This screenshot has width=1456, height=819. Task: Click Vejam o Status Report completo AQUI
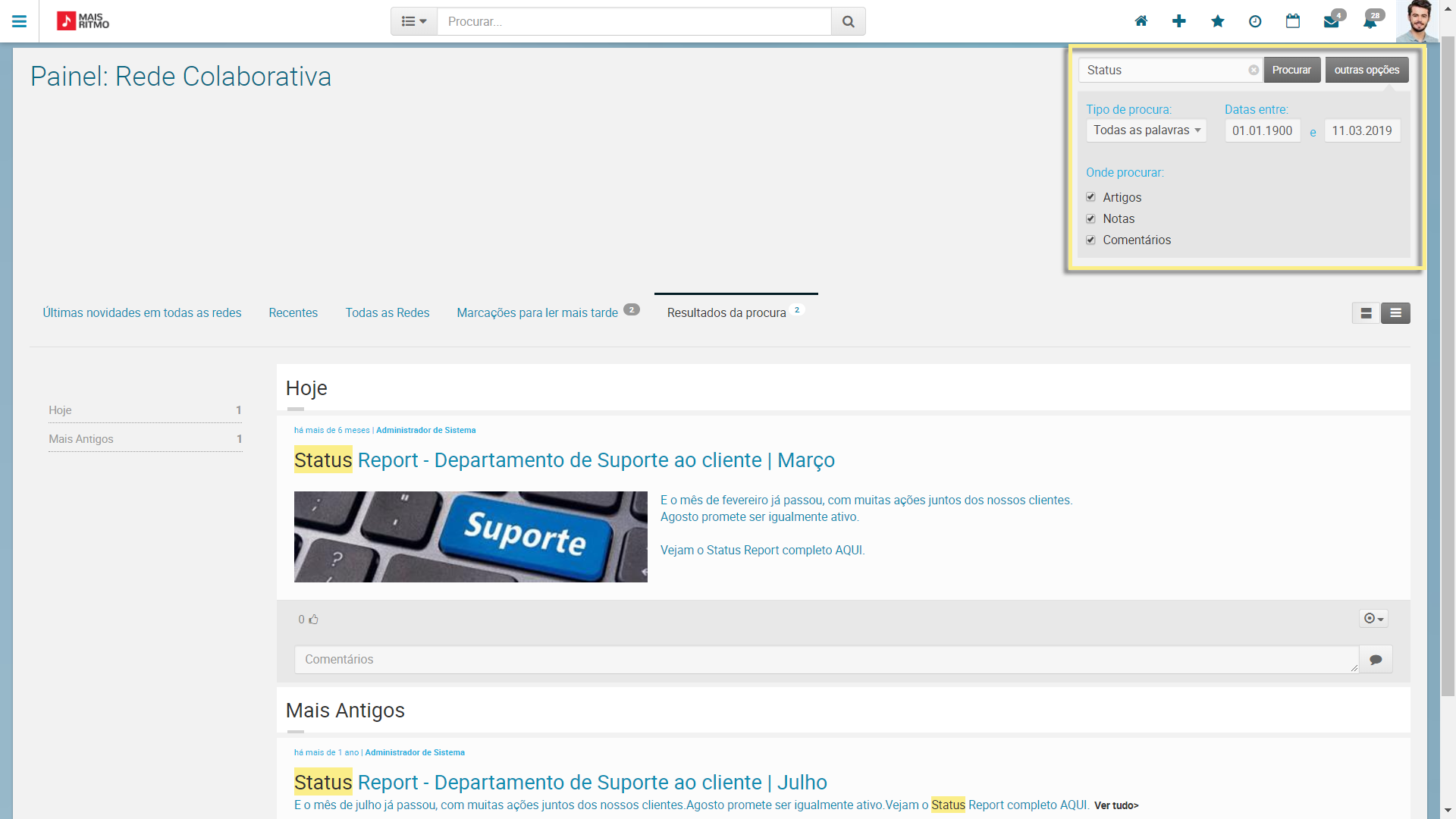click(762, 550)
